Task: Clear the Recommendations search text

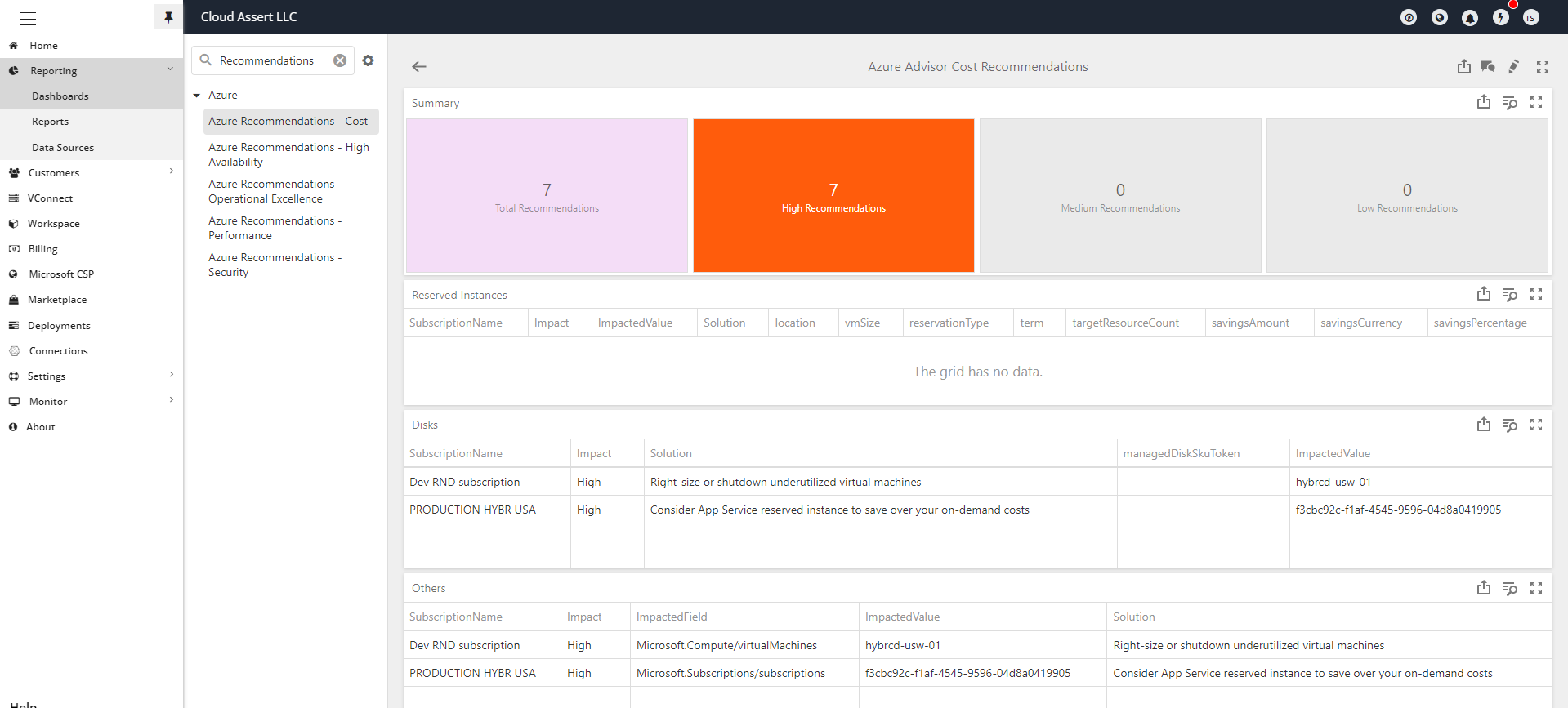Action: [x=340, y=60]
